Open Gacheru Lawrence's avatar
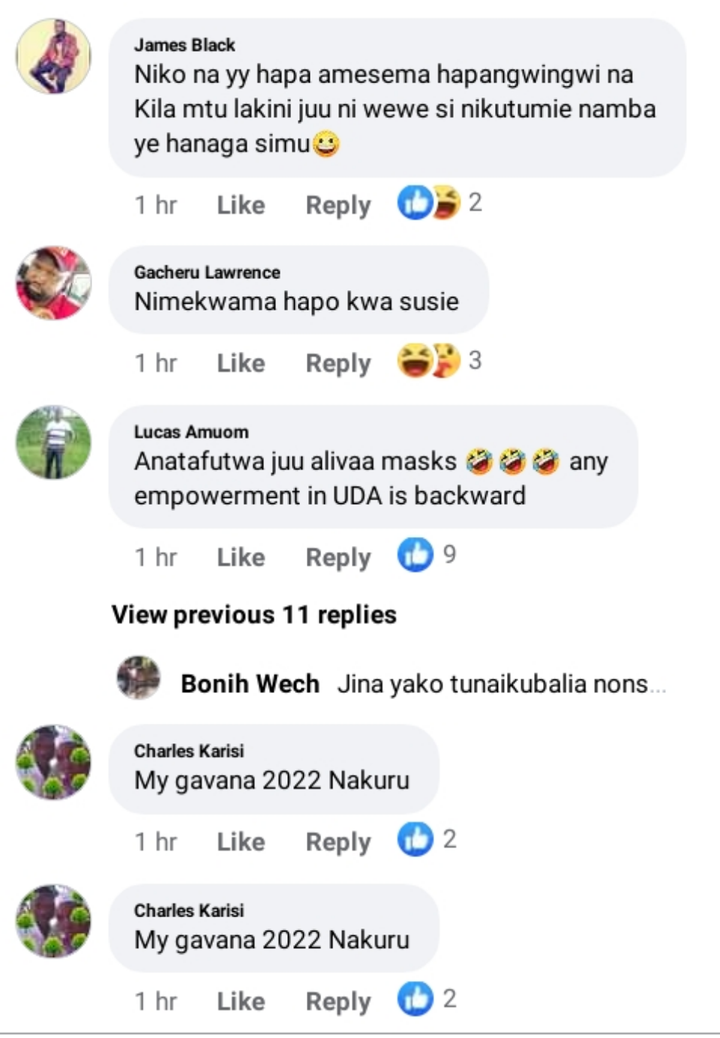This screenshot has width=720, height=1038. coord(53,283)
